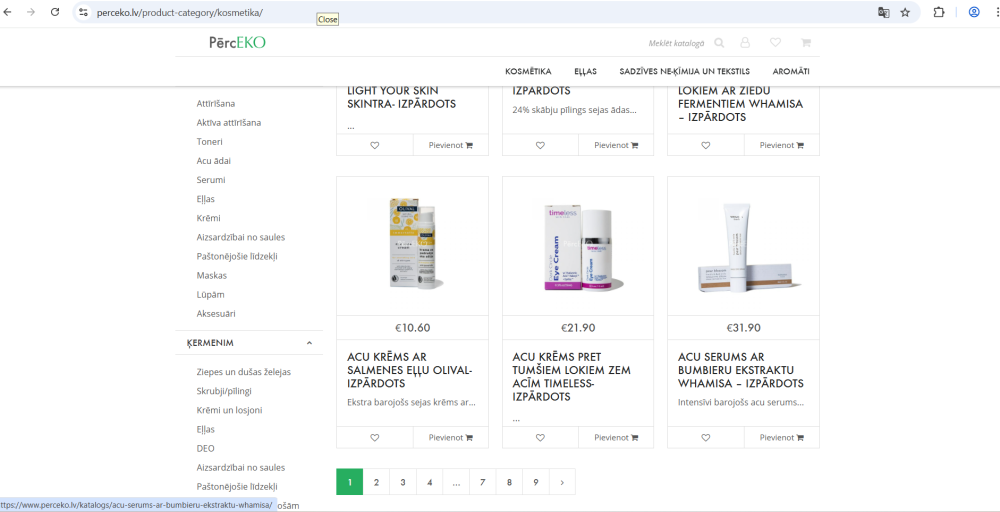Click the search magnifier icon in header
This screenshot has width=1000, height=512.
point(719,43)
